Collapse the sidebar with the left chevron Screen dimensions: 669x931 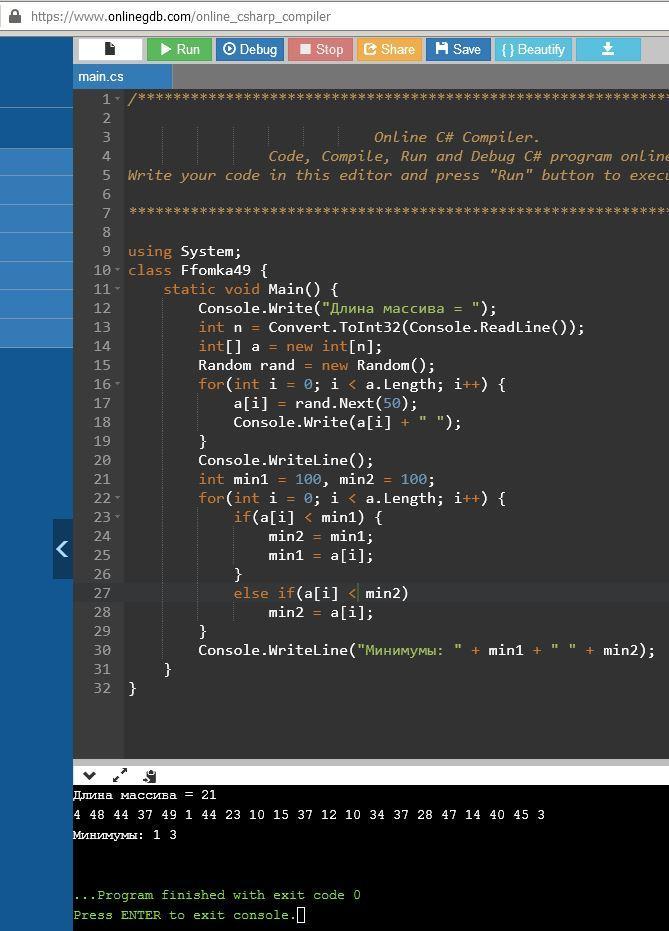pos(62,549)
